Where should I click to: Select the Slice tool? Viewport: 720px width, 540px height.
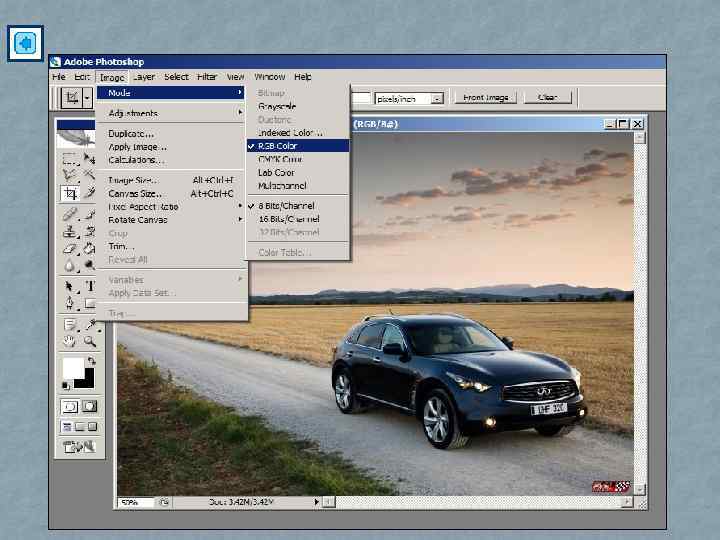point(89,193)
